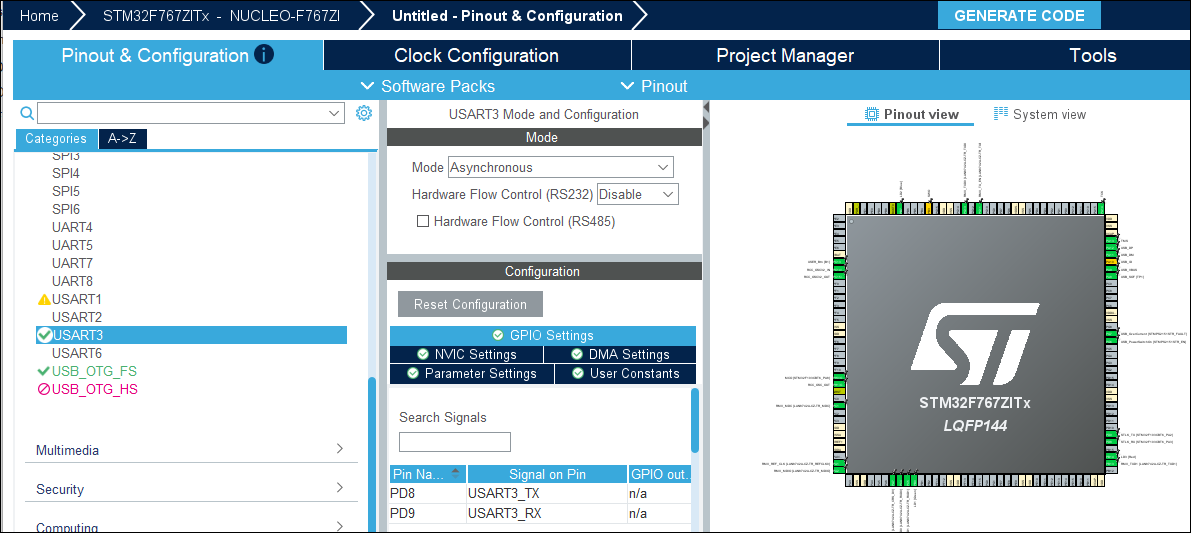Select USART2 in the peripheral list
The height and width of the screenshot is (533, 1191).
point(77,317)
